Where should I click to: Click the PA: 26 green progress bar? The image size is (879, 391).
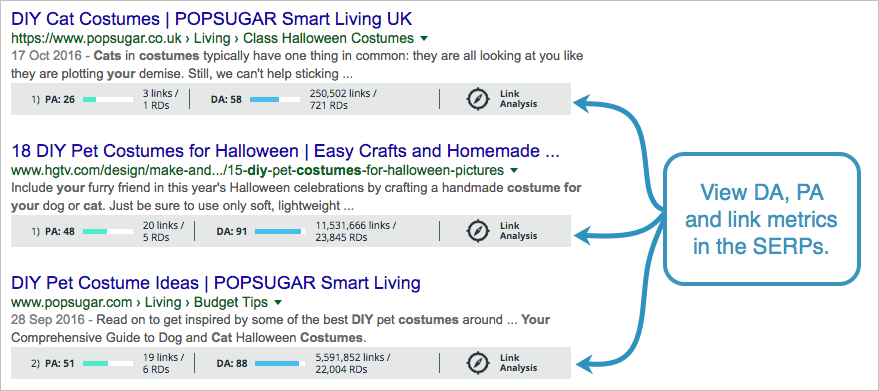click(108, 99)
